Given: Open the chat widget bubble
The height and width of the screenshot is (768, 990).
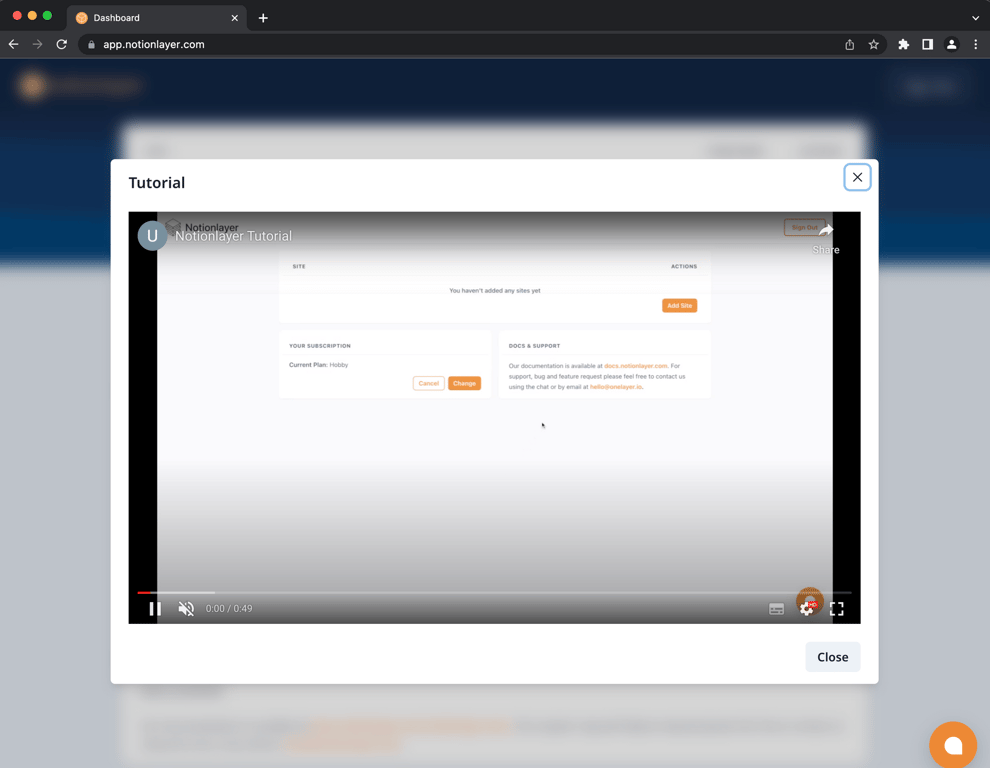Looking at the screenshot, I should tap(953, 745).
